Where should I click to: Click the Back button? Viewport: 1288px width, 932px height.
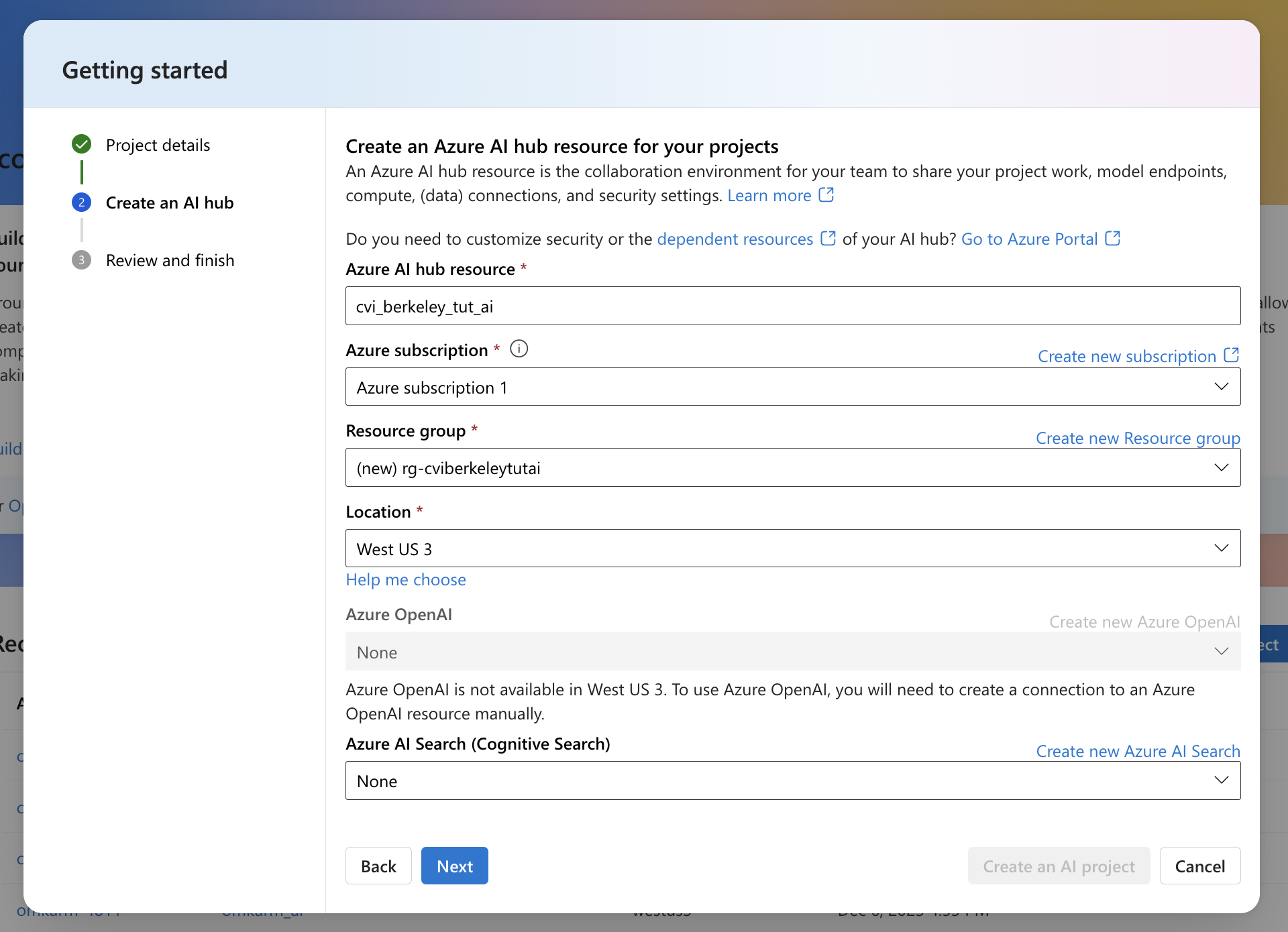[x=378, y=866]
